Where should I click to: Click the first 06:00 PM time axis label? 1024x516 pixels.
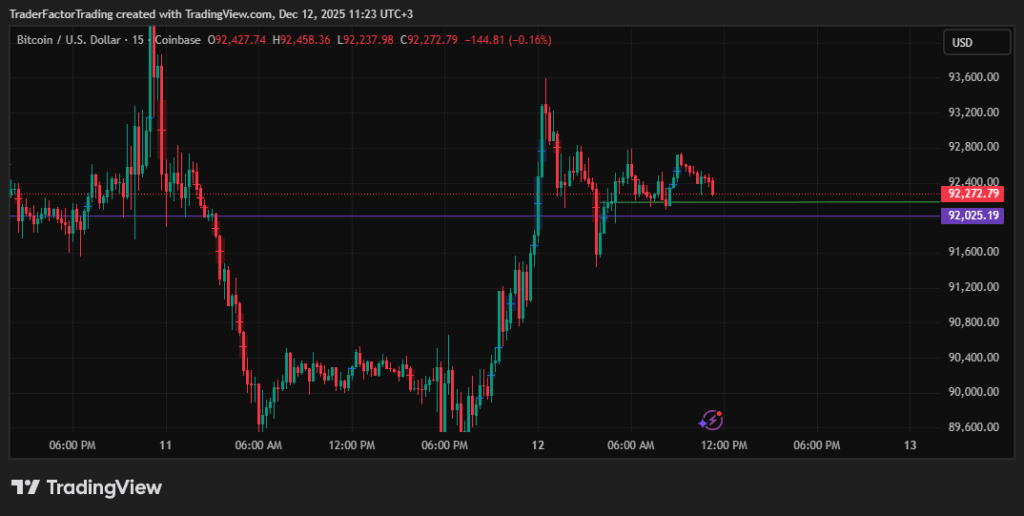72,445
